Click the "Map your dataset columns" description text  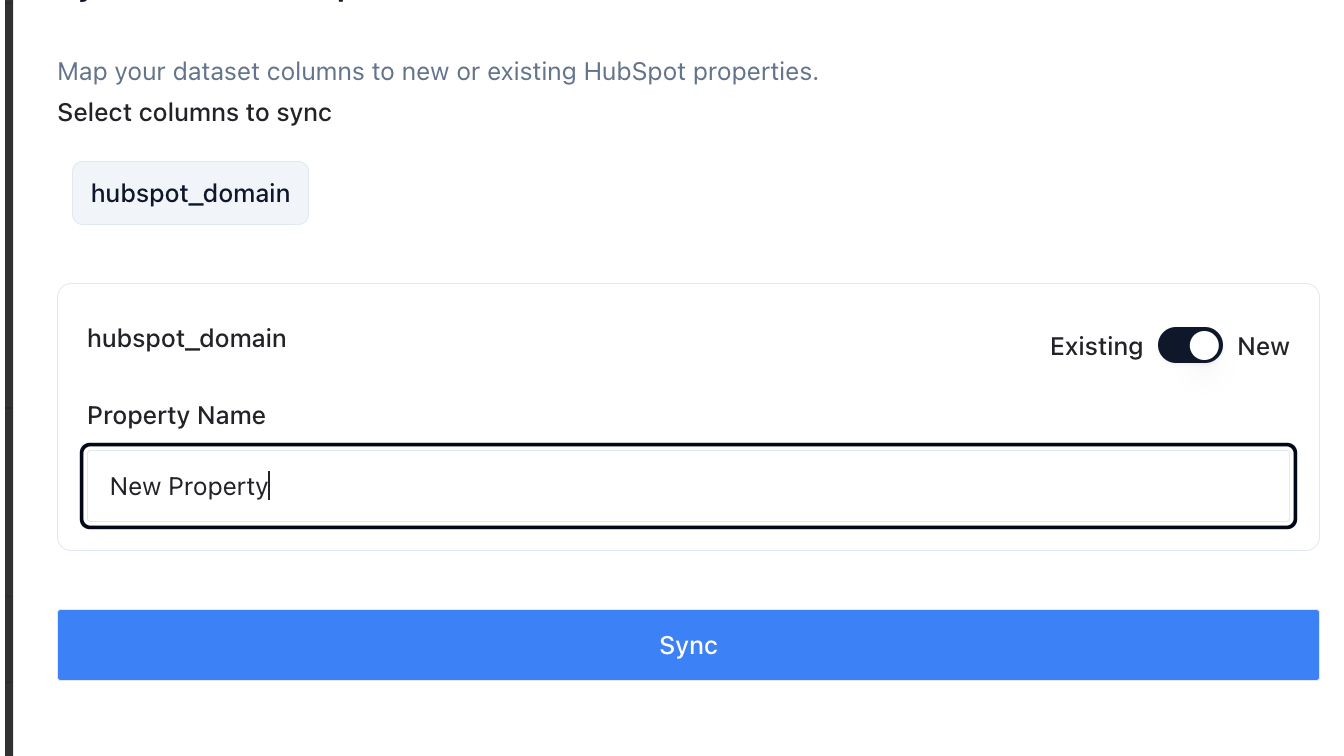pyautogui.click(x=437, y=72)
